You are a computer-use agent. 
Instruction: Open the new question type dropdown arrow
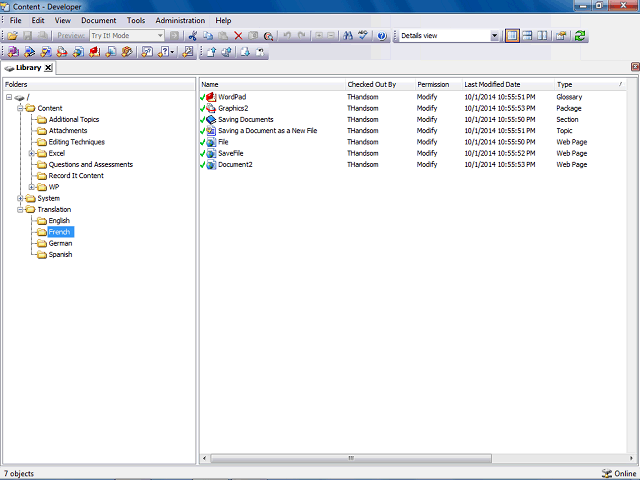pos(173,52)
